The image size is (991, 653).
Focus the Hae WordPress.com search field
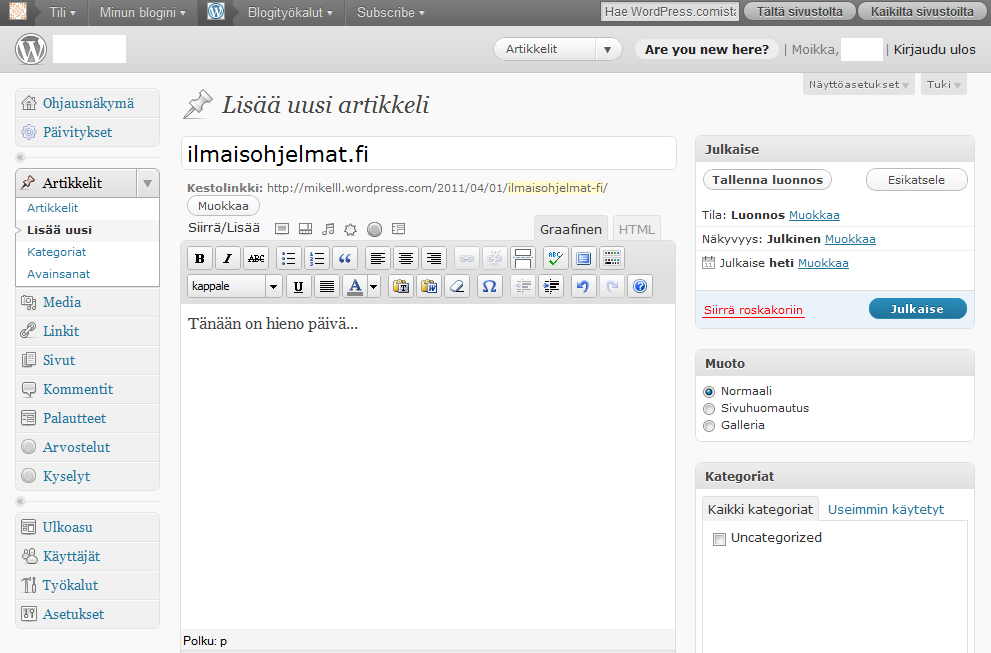point(670,12)
